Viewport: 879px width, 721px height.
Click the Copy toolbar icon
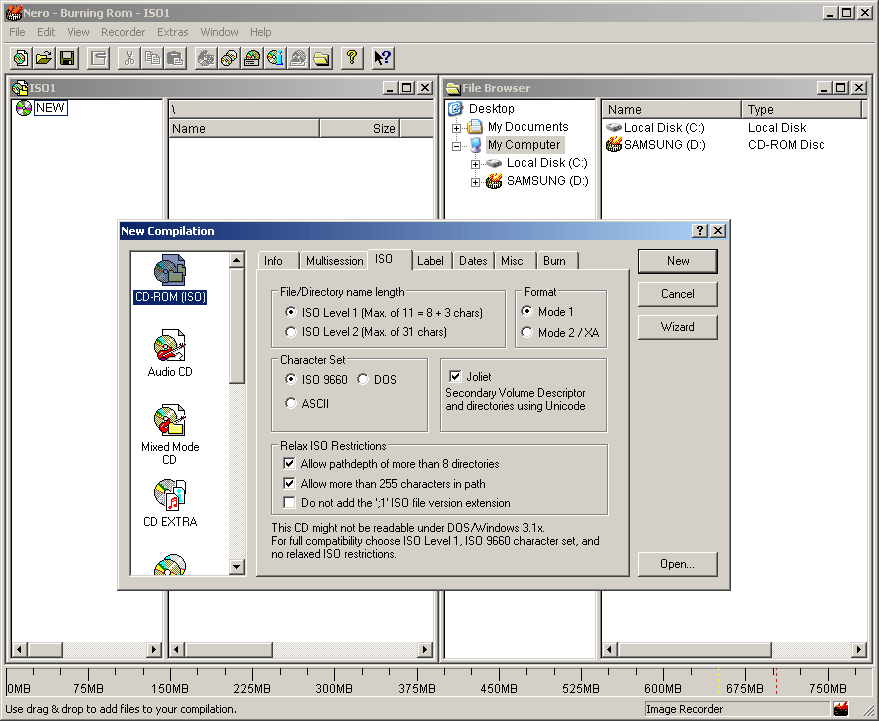click(x=152, y=58)
